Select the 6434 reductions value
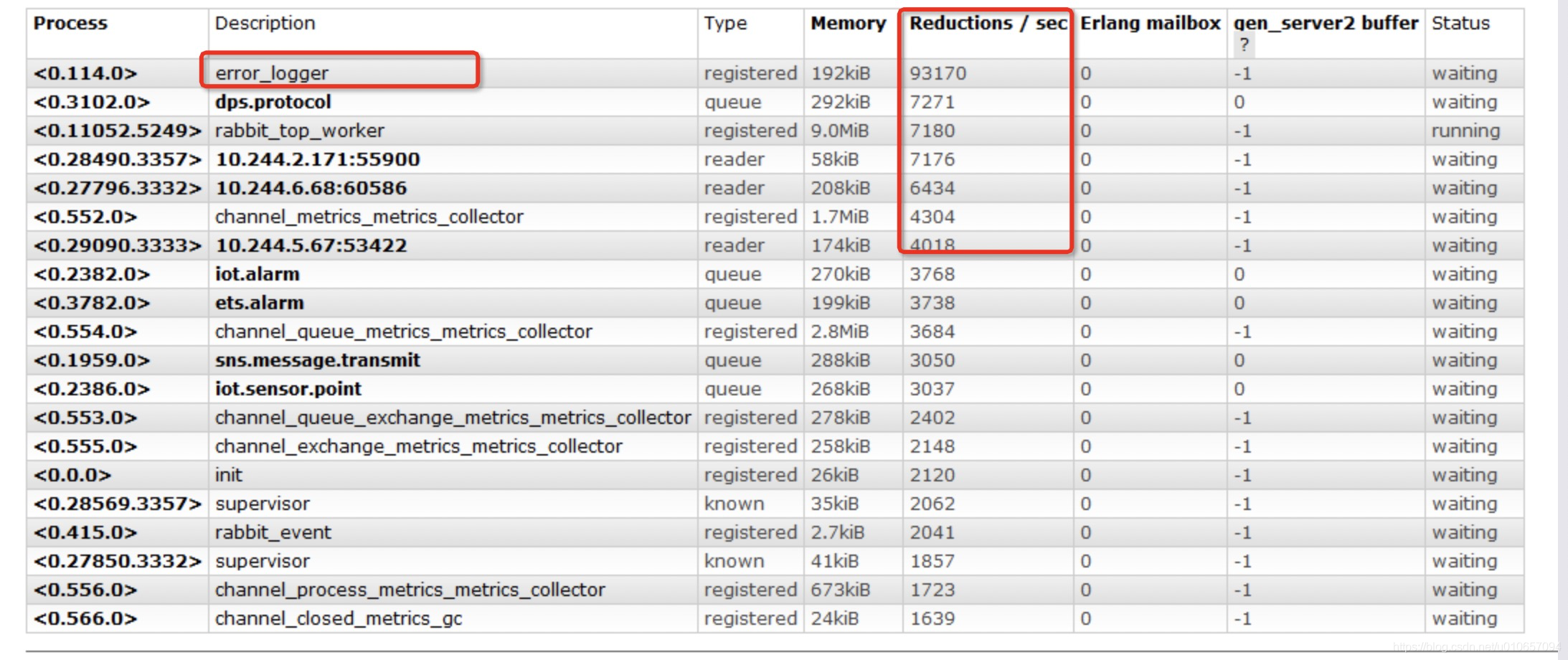 point(932,188)
